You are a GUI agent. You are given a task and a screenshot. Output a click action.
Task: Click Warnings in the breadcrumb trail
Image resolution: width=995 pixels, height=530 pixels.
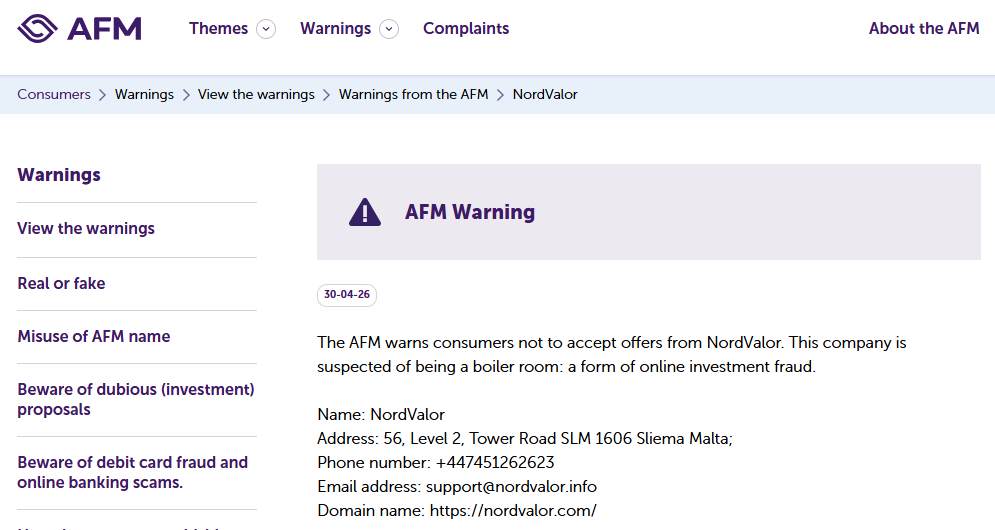(144, 95)
